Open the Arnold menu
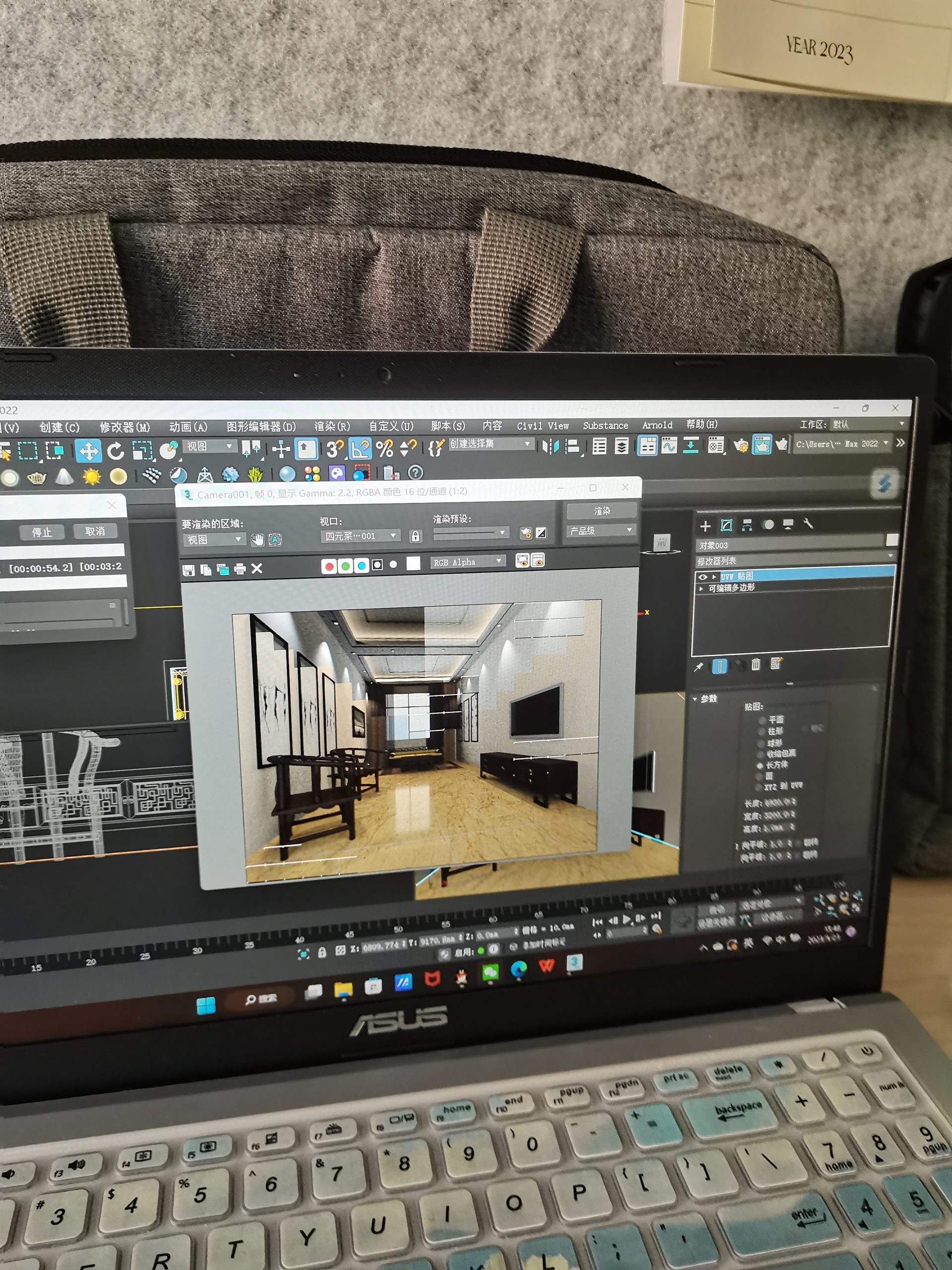Image resolution: width=952 pixels, height=1270 pixels. click(x=656, y=425)
